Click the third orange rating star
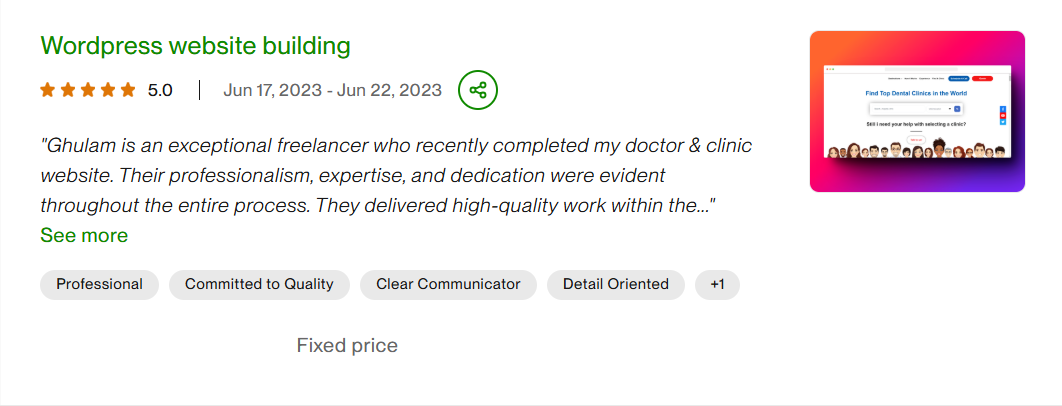The image size is (1062, 406). point(87,90)
